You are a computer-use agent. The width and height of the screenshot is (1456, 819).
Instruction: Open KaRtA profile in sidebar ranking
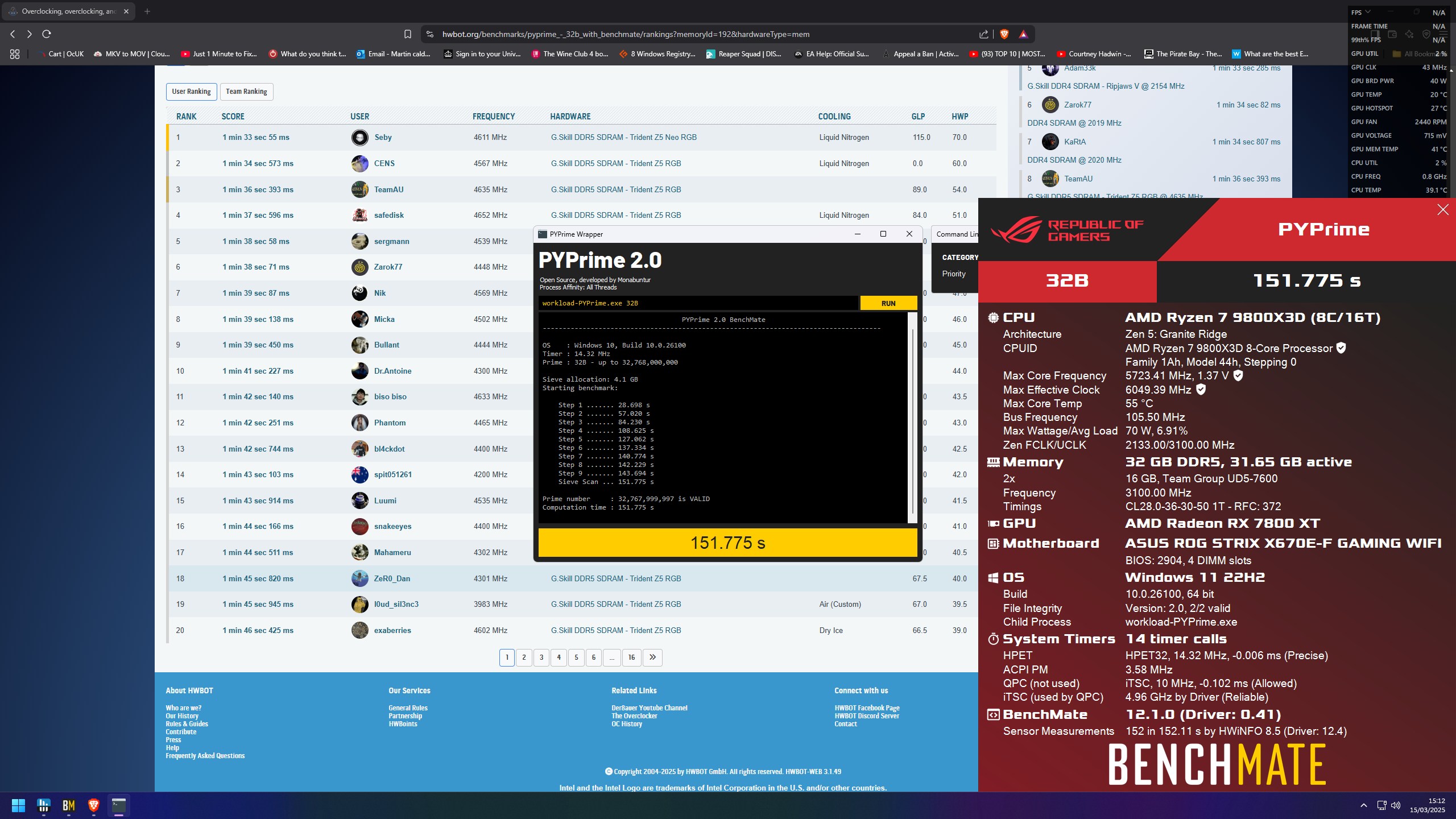point(1074,142)
